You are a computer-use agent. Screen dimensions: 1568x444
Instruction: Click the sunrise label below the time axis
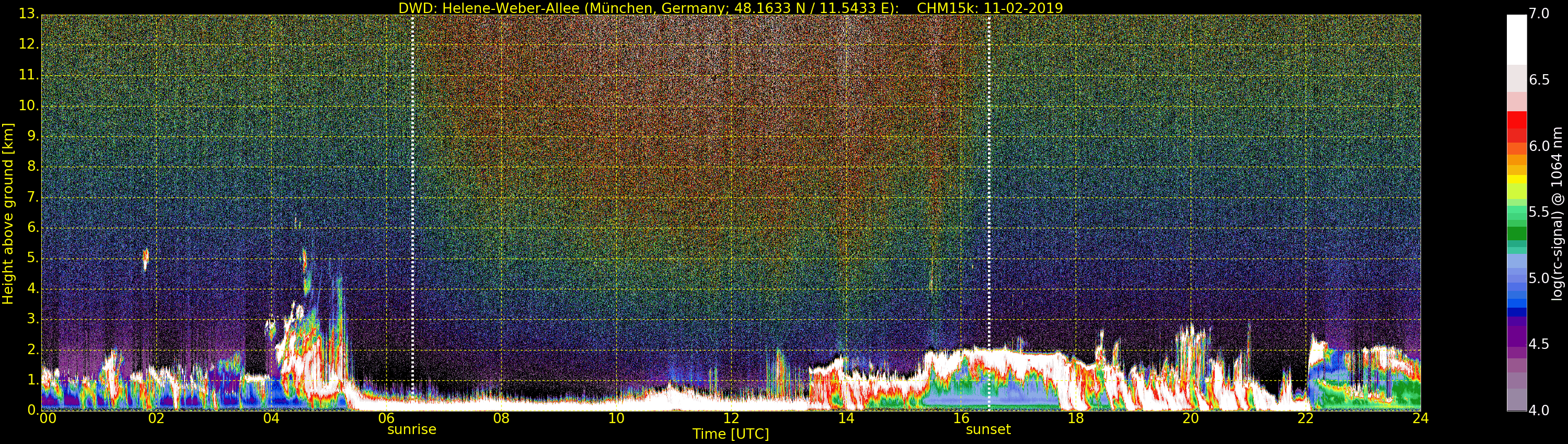(411, 429)
